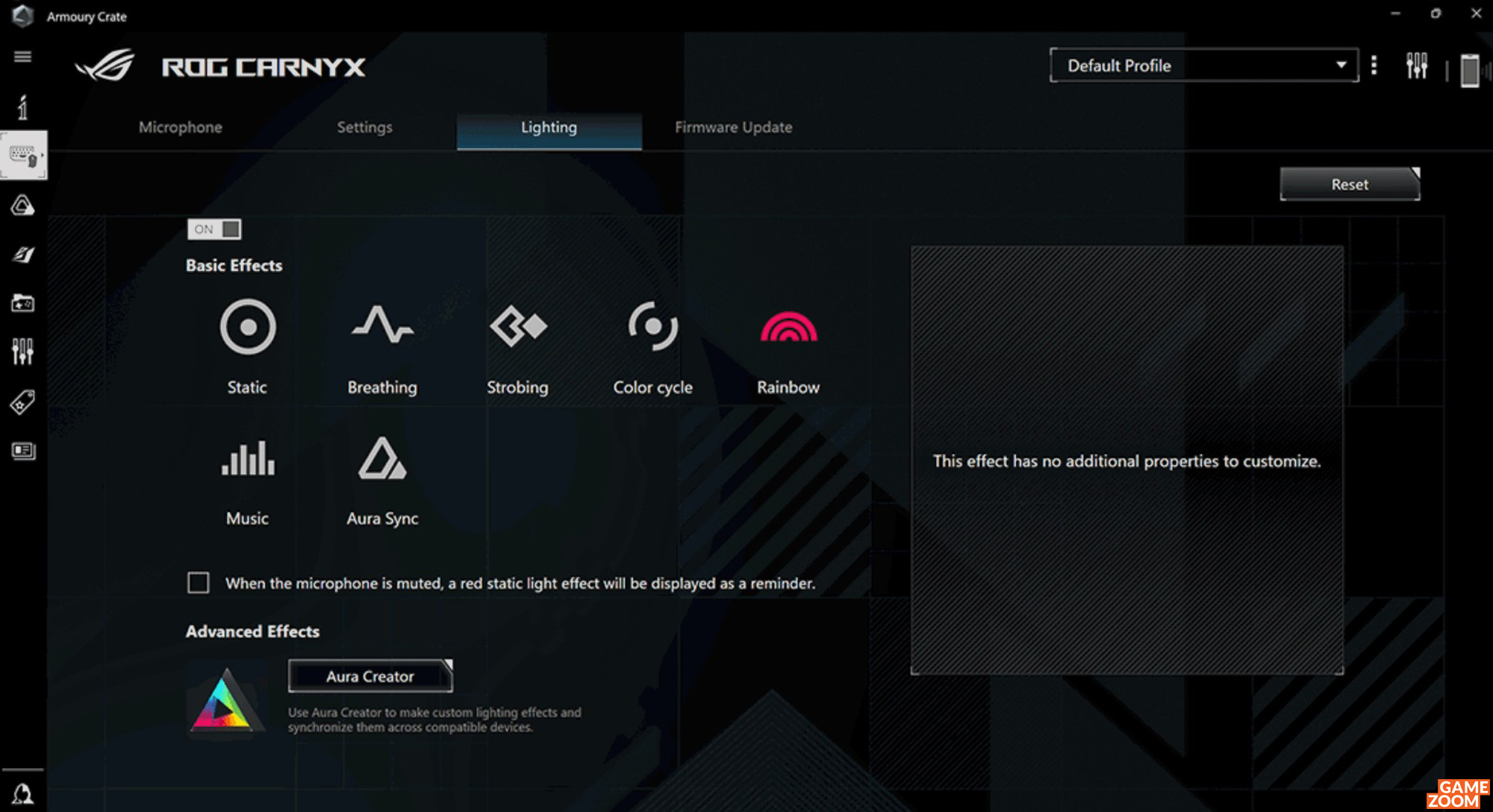
Task: Select the Lighting tab
Action: (x=549, y=131)
